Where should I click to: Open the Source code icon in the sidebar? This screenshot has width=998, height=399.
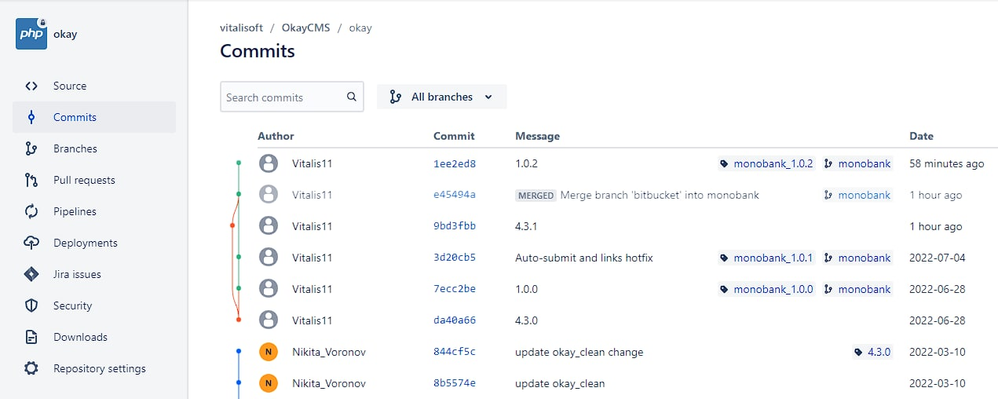point(31,86)
